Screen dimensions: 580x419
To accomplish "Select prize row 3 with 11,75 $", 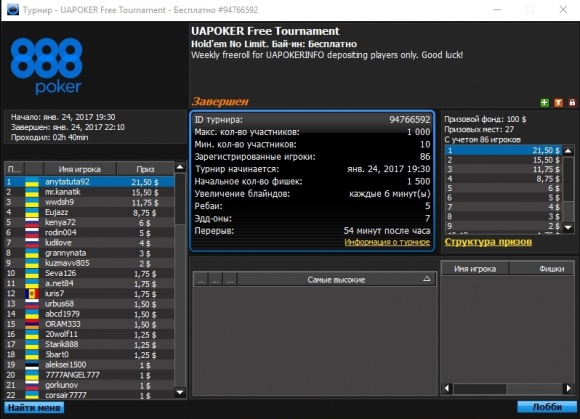I will click(504, 169).
